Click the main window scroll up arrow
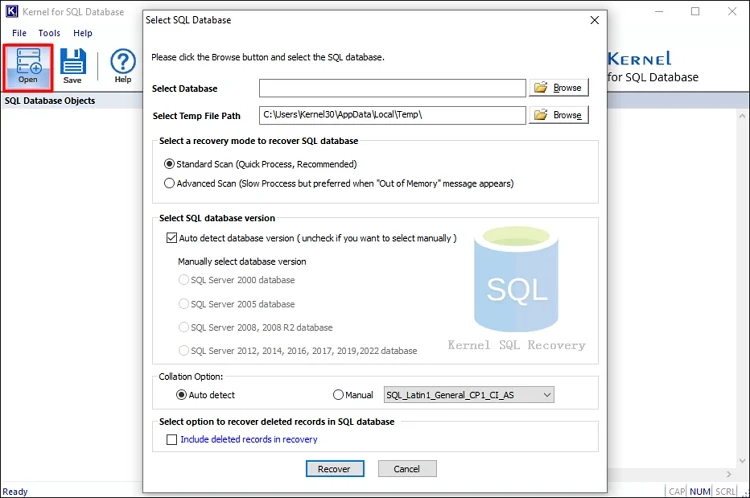 (742, 116)
